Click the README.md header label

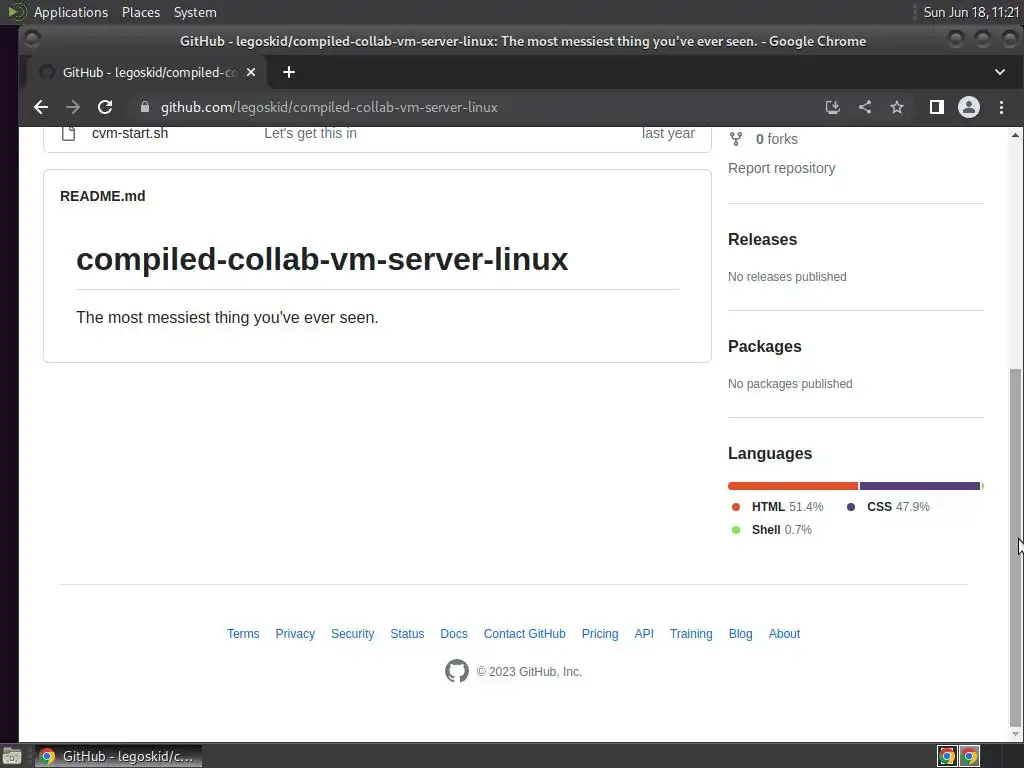[103, 196]
